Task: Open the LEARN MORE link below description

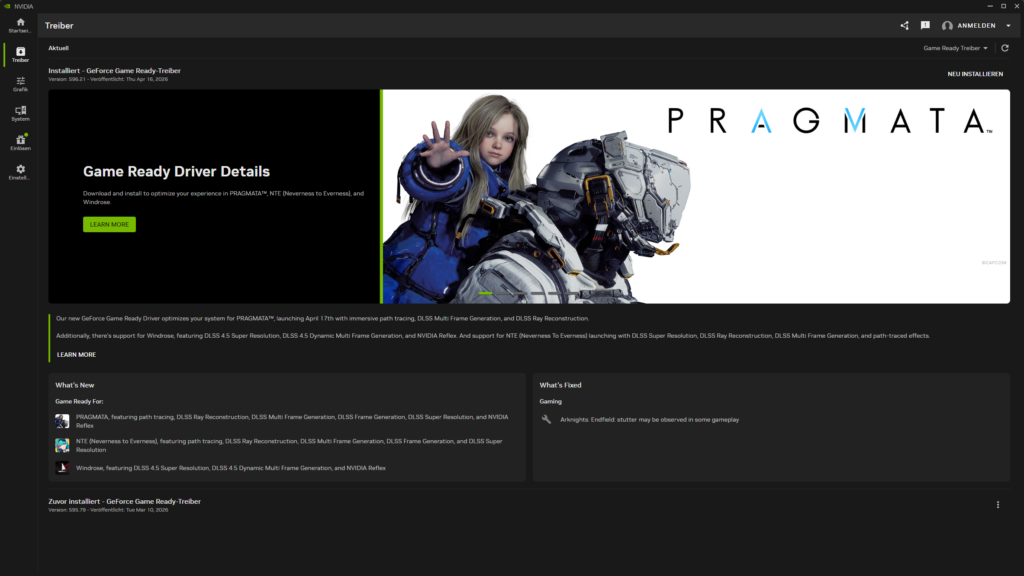Action: pos(76,355)
